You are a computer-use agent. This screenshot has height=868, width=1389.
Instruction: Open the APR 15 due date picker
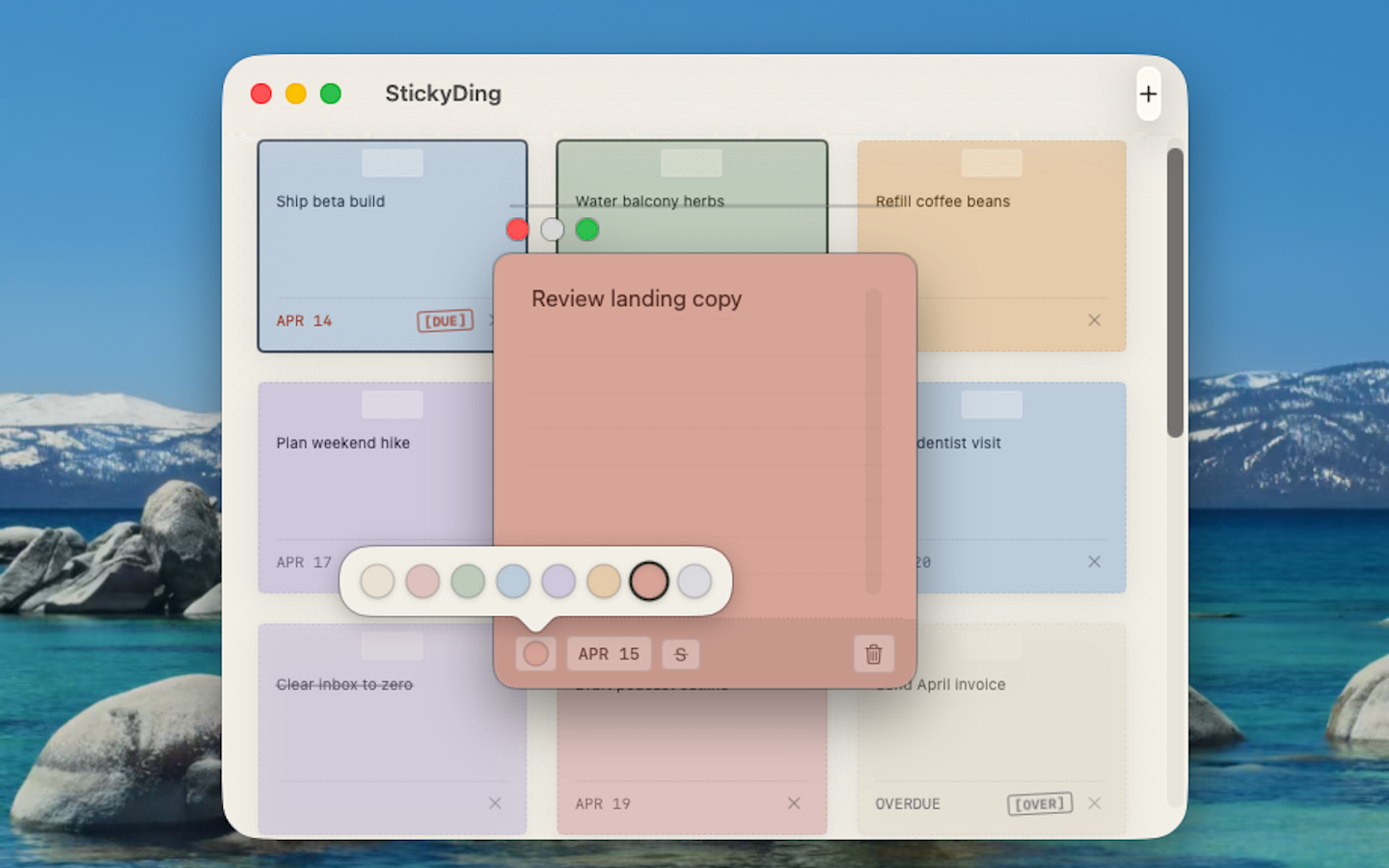(x=608, y=654)
